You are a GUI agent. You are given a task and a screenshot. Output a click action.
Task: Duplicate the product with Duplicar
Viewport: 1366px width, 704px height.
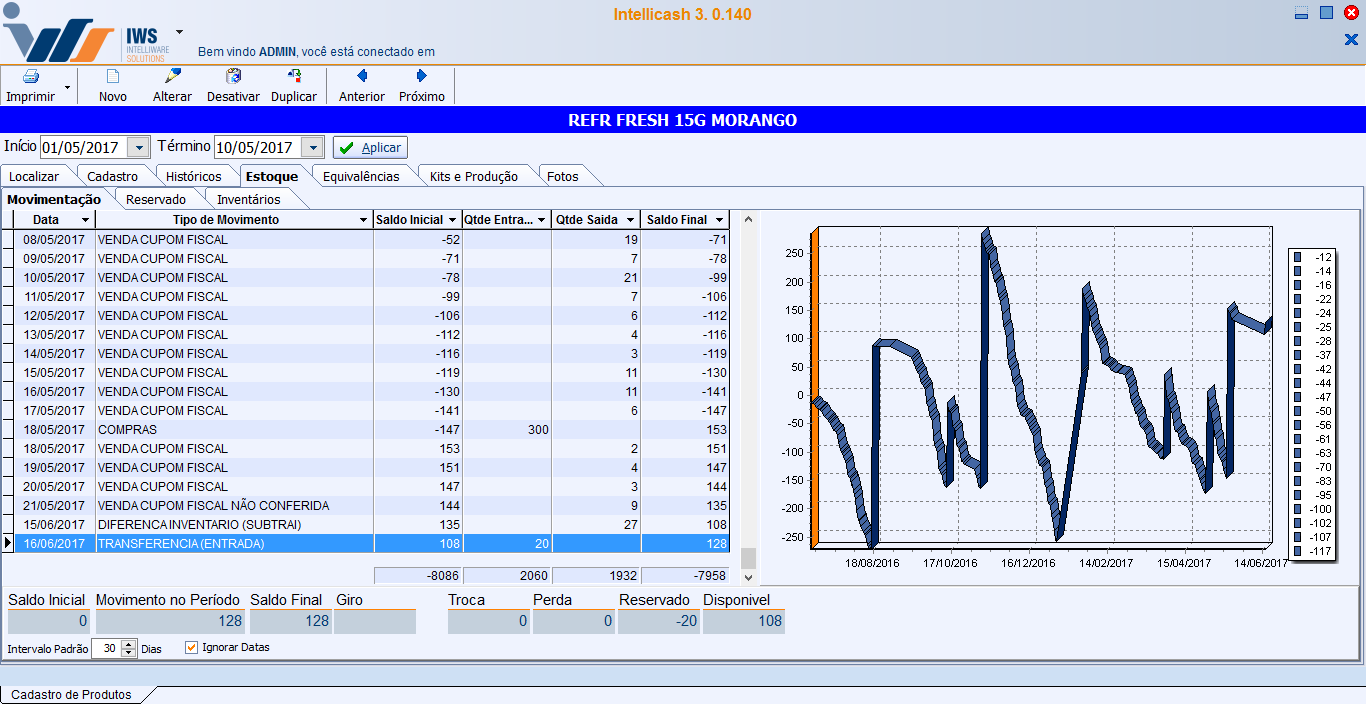pyautogui.click(x=294, y=86)
